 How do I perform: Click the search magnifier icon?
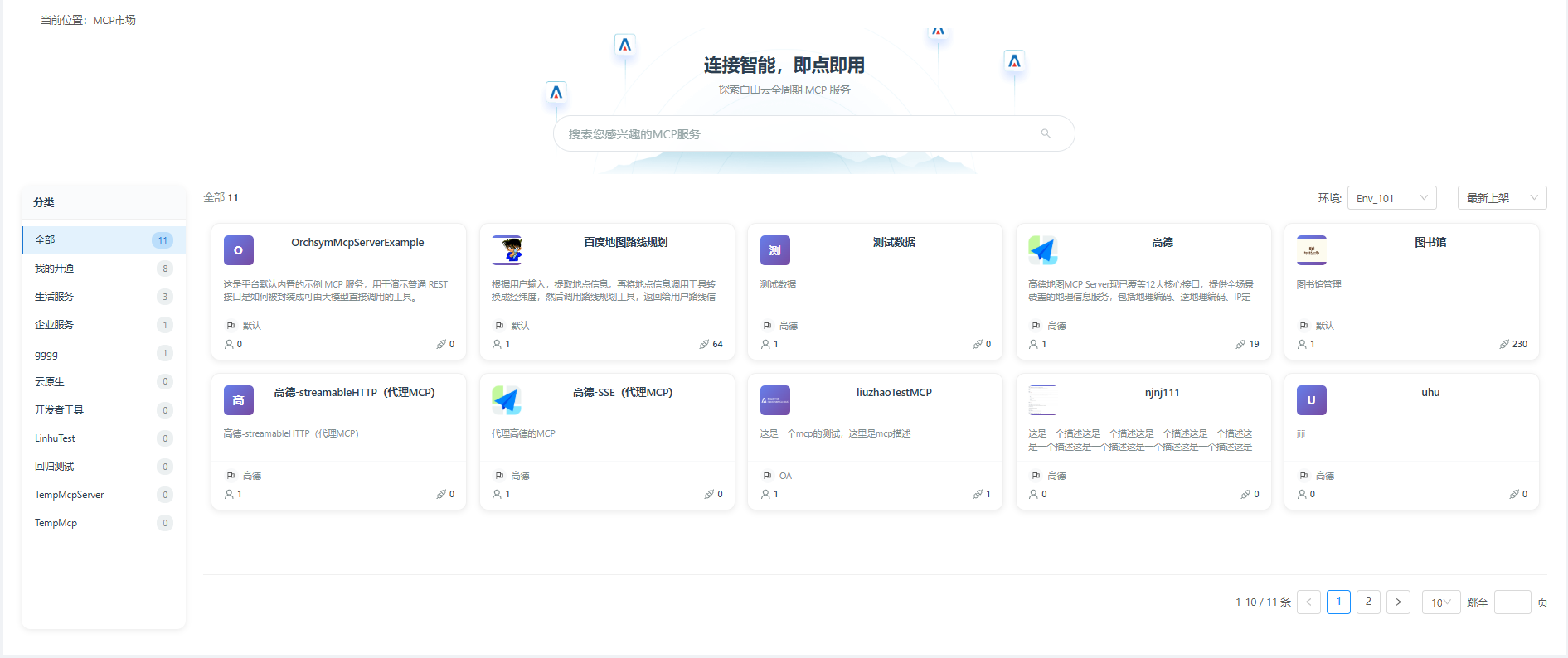pos(1046,133)
